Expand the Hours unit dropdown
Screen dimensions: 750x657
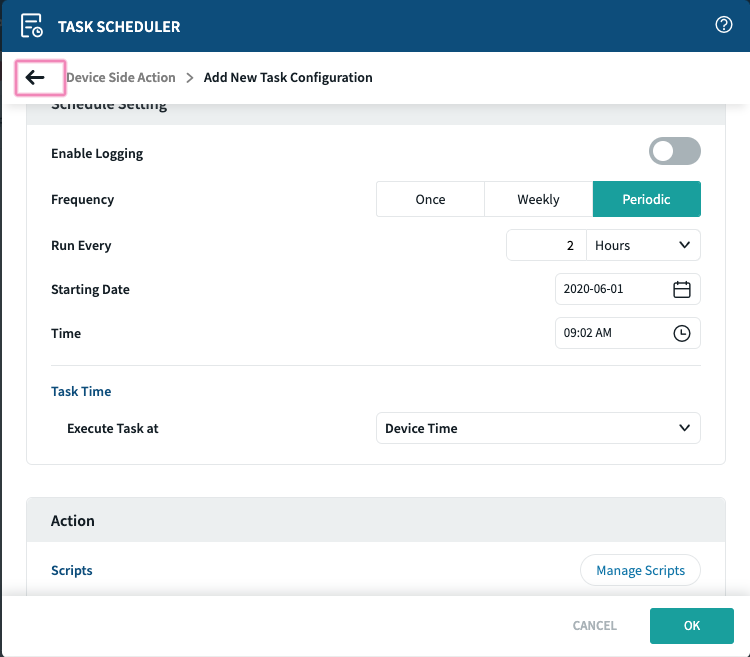pos(643,245)
